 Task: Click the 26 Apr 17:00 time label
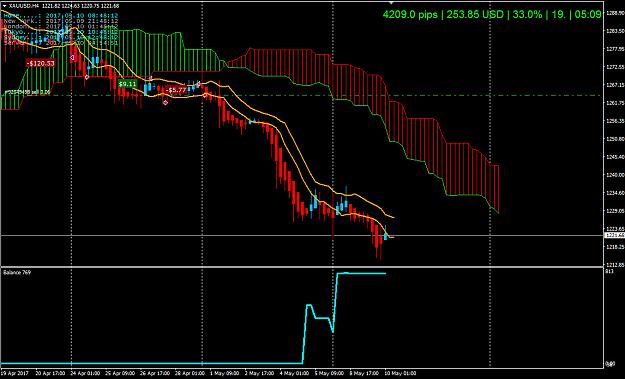coord(155,373)
